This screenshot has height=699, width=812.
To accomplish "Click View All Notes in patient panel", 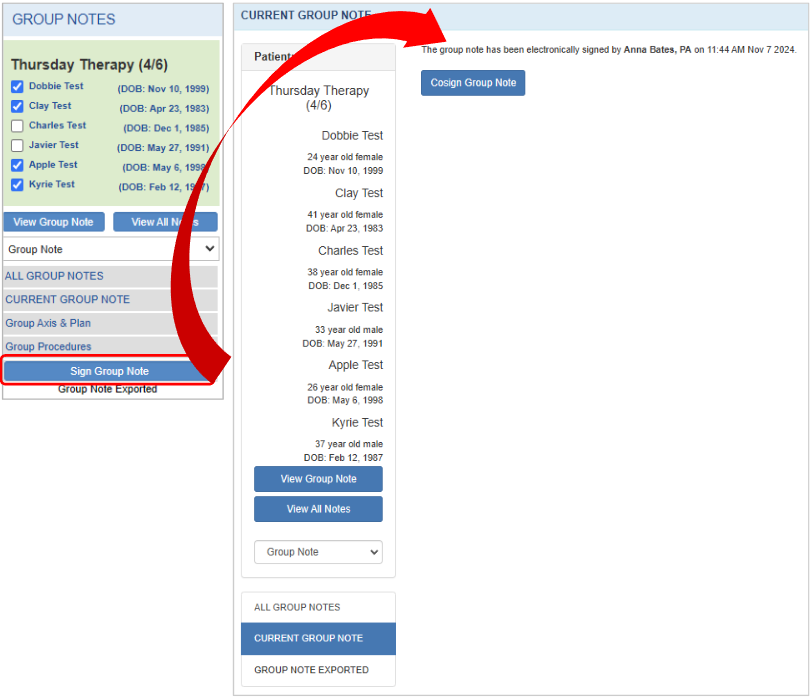I will (318, 509).
